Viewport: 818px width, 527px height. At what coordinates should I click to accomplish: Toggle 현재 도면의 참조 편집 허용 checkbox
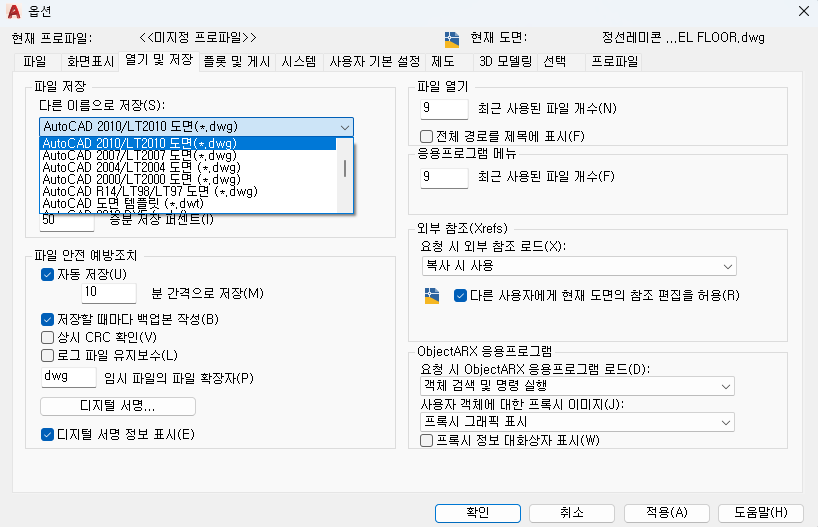pyautogui.click(x=460, y=296)
